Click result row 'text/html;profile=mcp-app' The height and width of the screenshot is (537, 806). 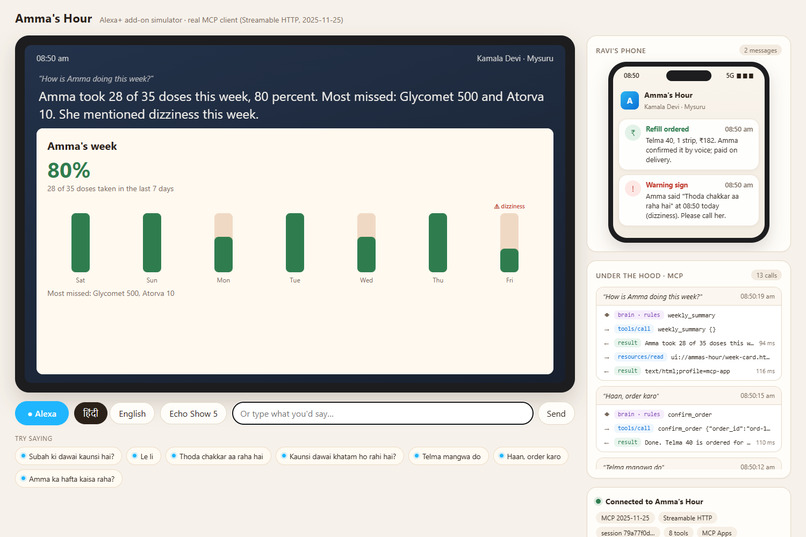pos(689,371)
